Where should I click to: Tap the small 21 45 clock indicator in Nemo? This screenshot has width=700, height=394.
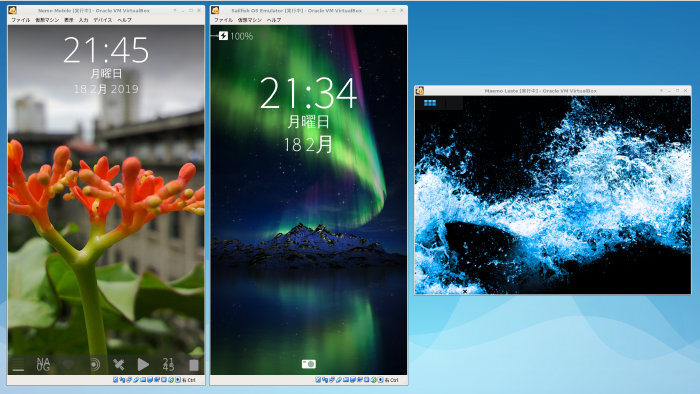click(x=168, y=365)
